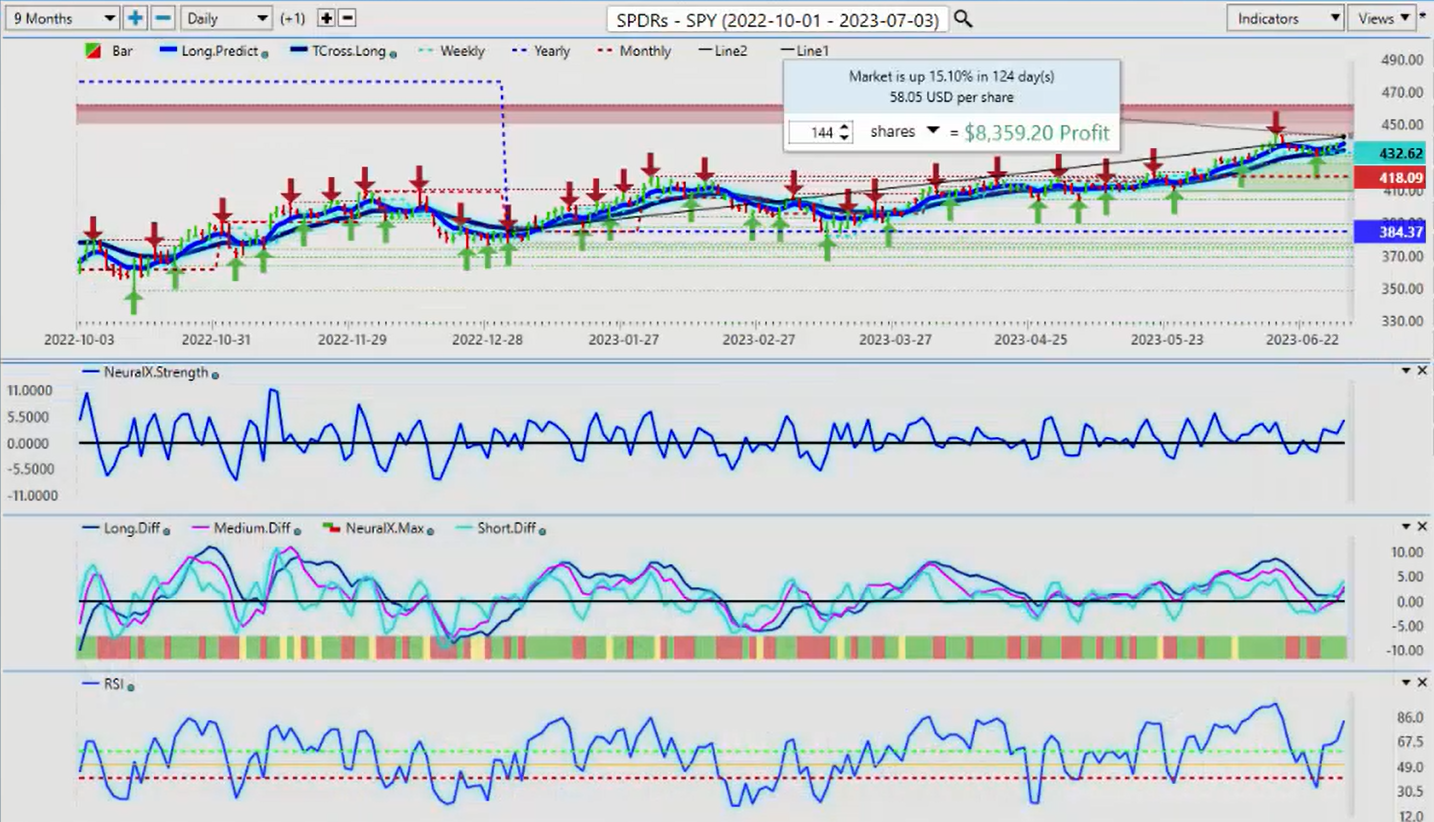Image resolution: width=1434 pixels, height=822 pixels.
Task: Click the $8,359.20 Profit text
Action: click(1037, 132)
